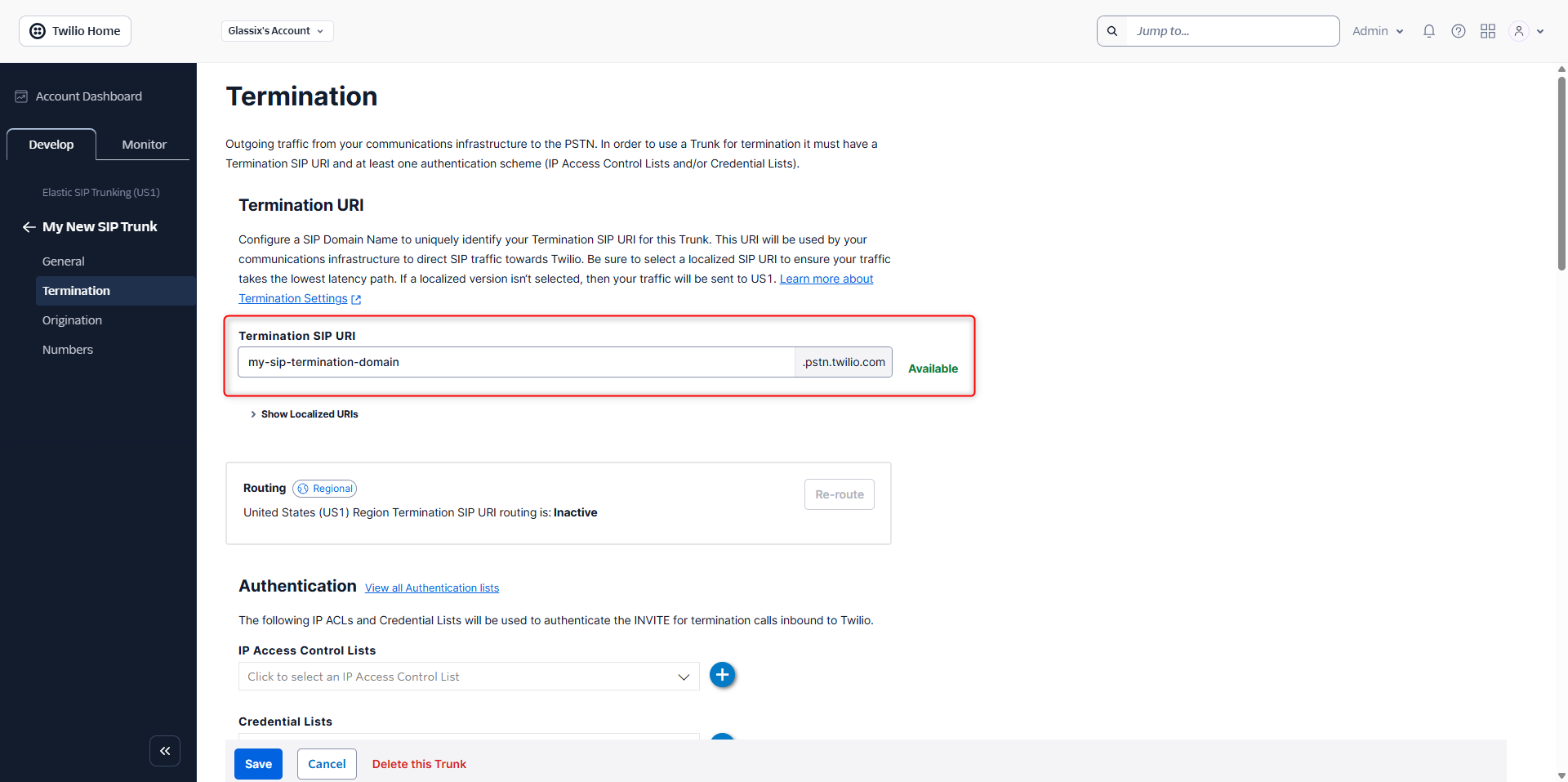Viewport: 1568px width, 782px height.
Task: Open the user profile avatar menu
Action: pyautogui.click(x=1519, y=31)
